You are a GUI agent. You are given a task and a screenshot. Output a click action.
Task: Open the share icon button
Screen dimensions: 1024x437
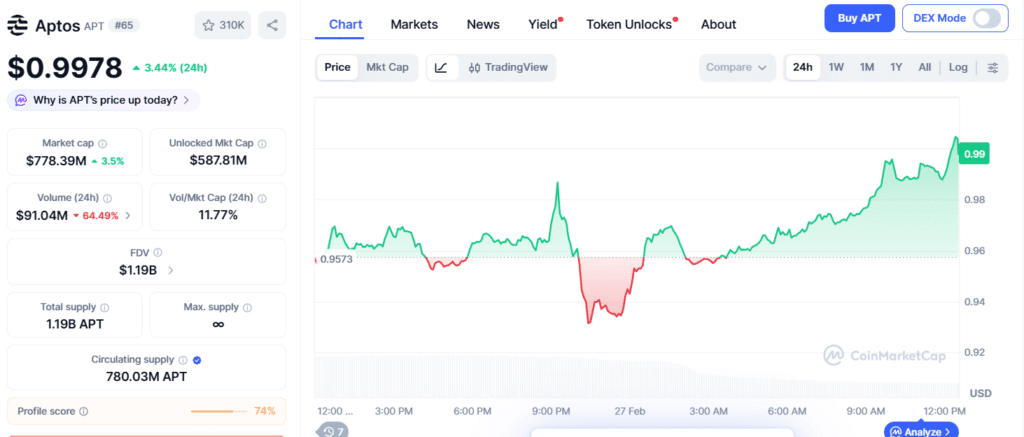pos(272,25)
